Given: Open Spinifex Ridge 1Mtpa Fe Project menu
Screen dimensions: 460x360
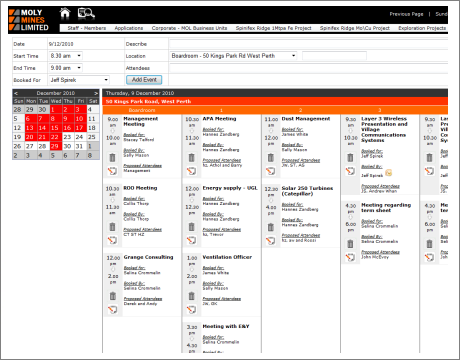Looking at the screenshot, I should point(273,28).
